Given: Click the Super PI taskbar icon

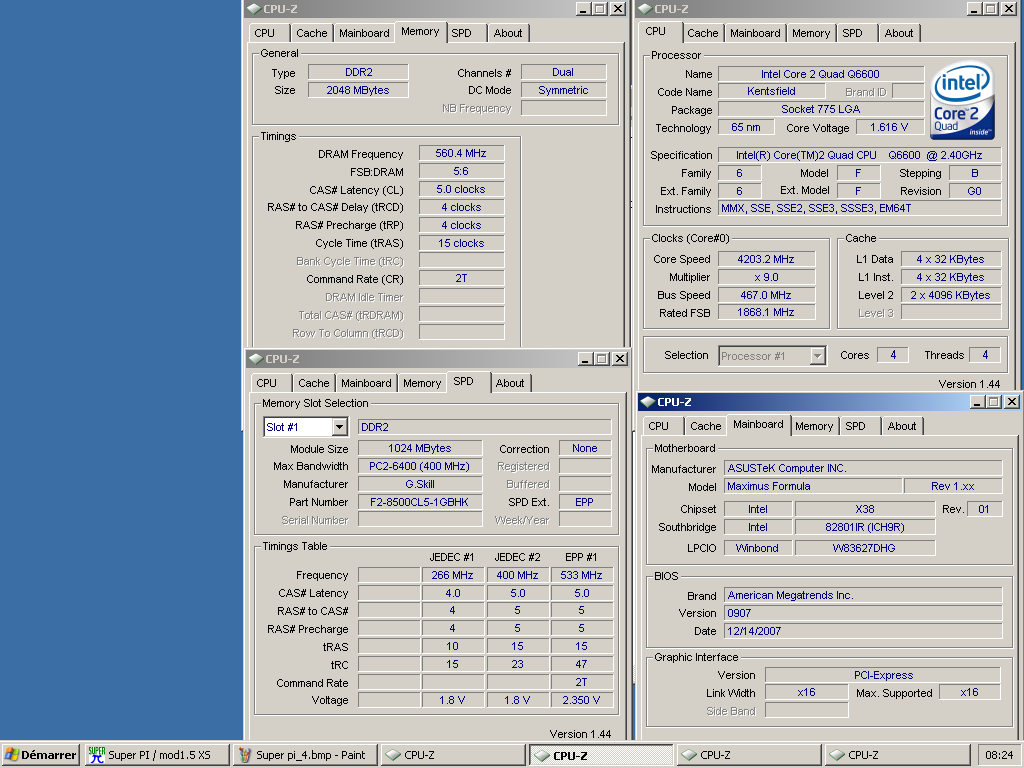Looking at the screenshot, I should (x=97, y=755).
